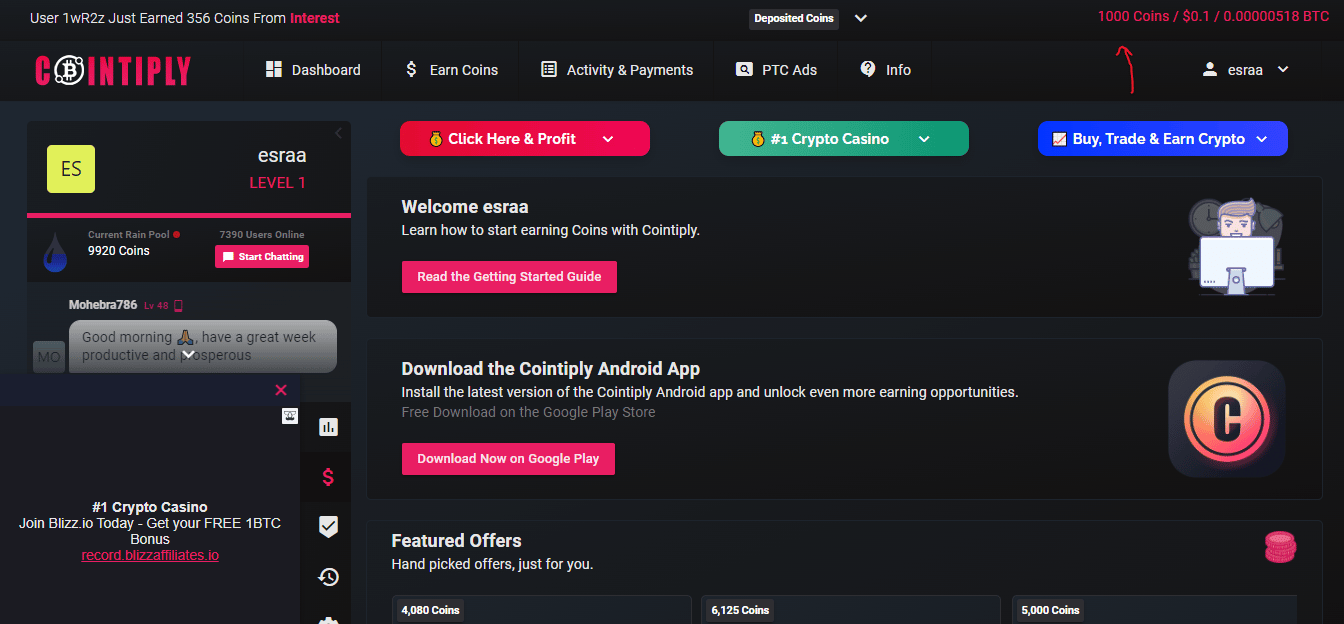Open the record.blizzaffiliates.io link
Viewport: 1344px width, 624px height.
150,555
